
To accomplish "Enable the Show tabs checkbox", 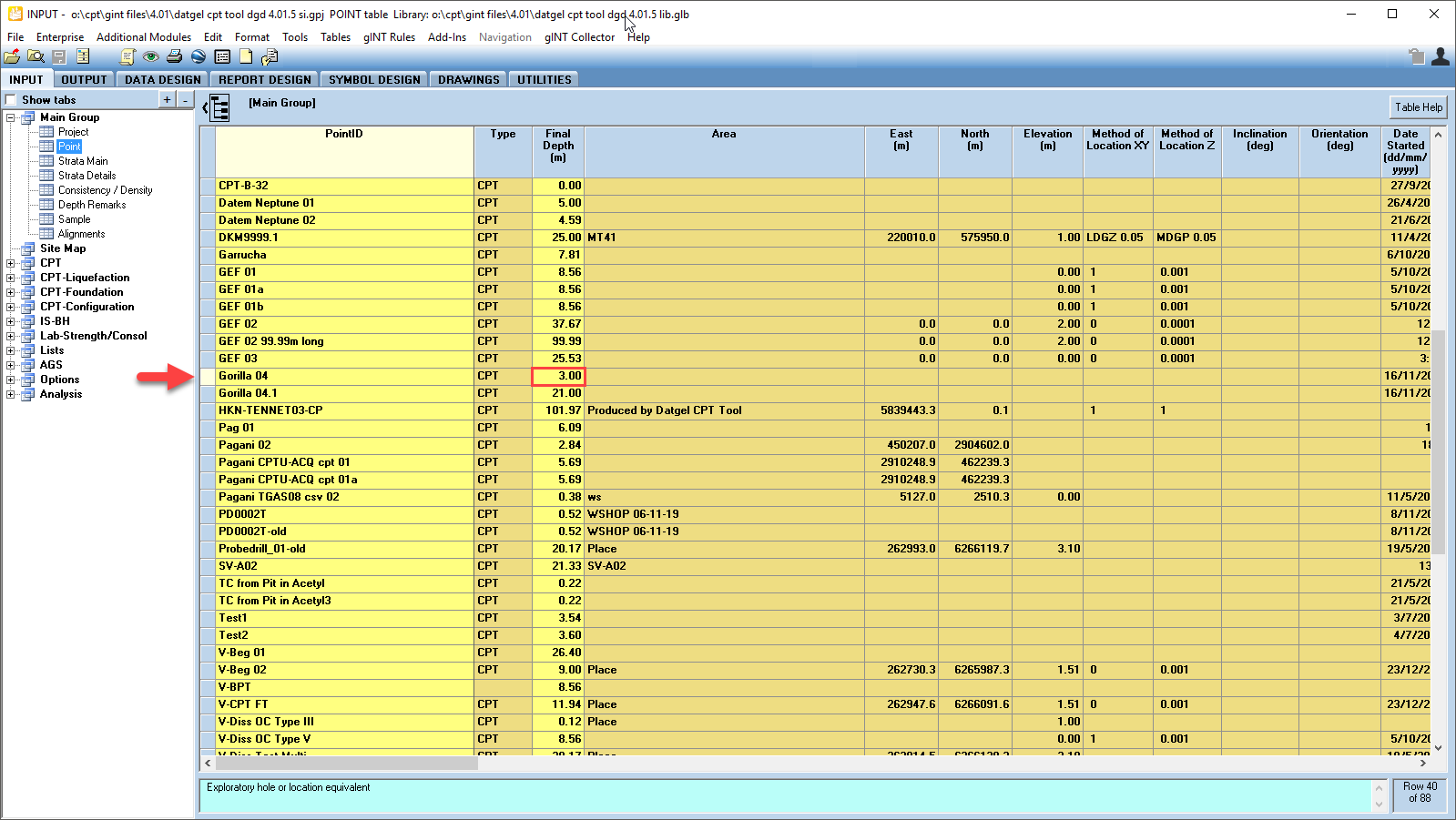I will [x=12, y=100].
